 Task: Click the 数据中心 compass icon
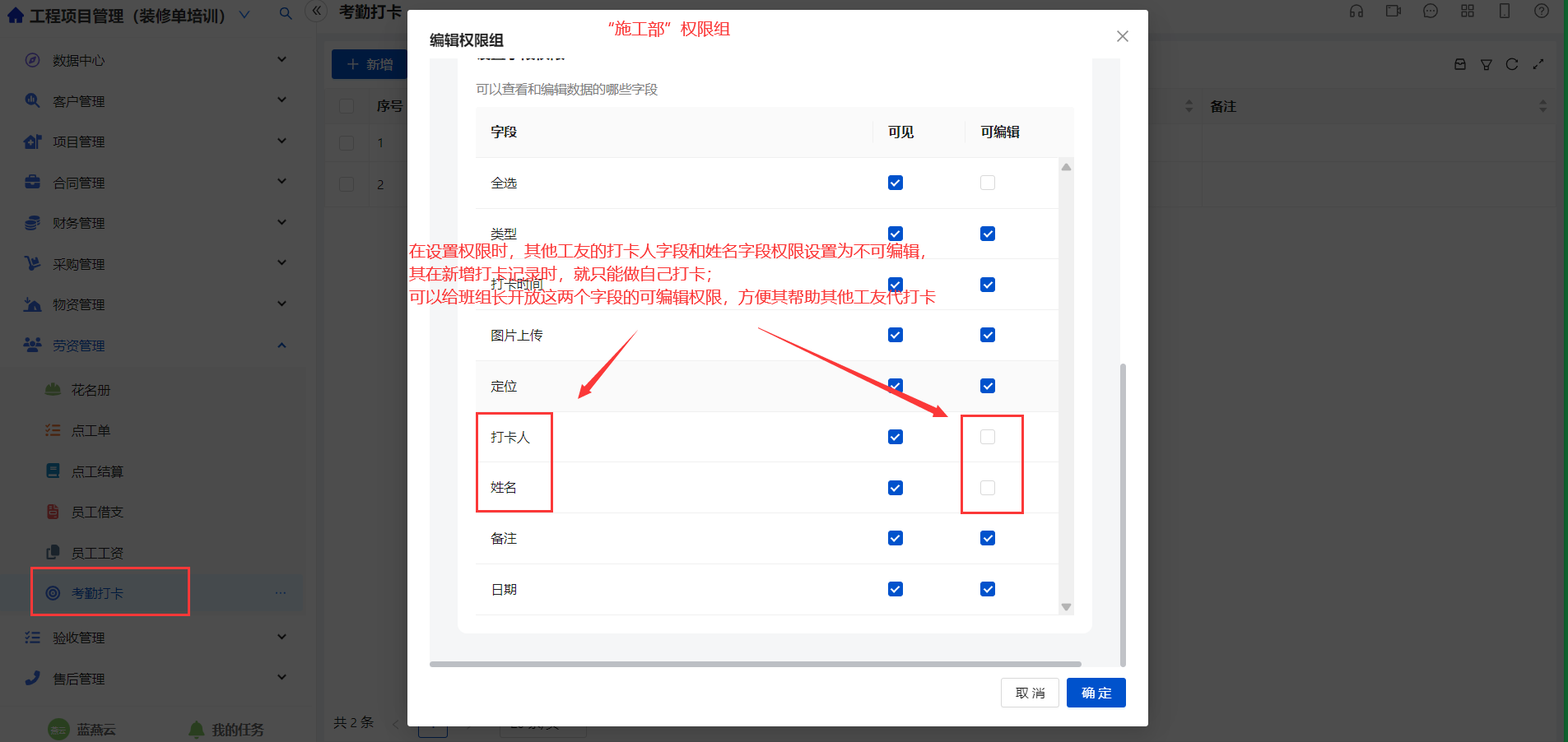tap(32, 60)
